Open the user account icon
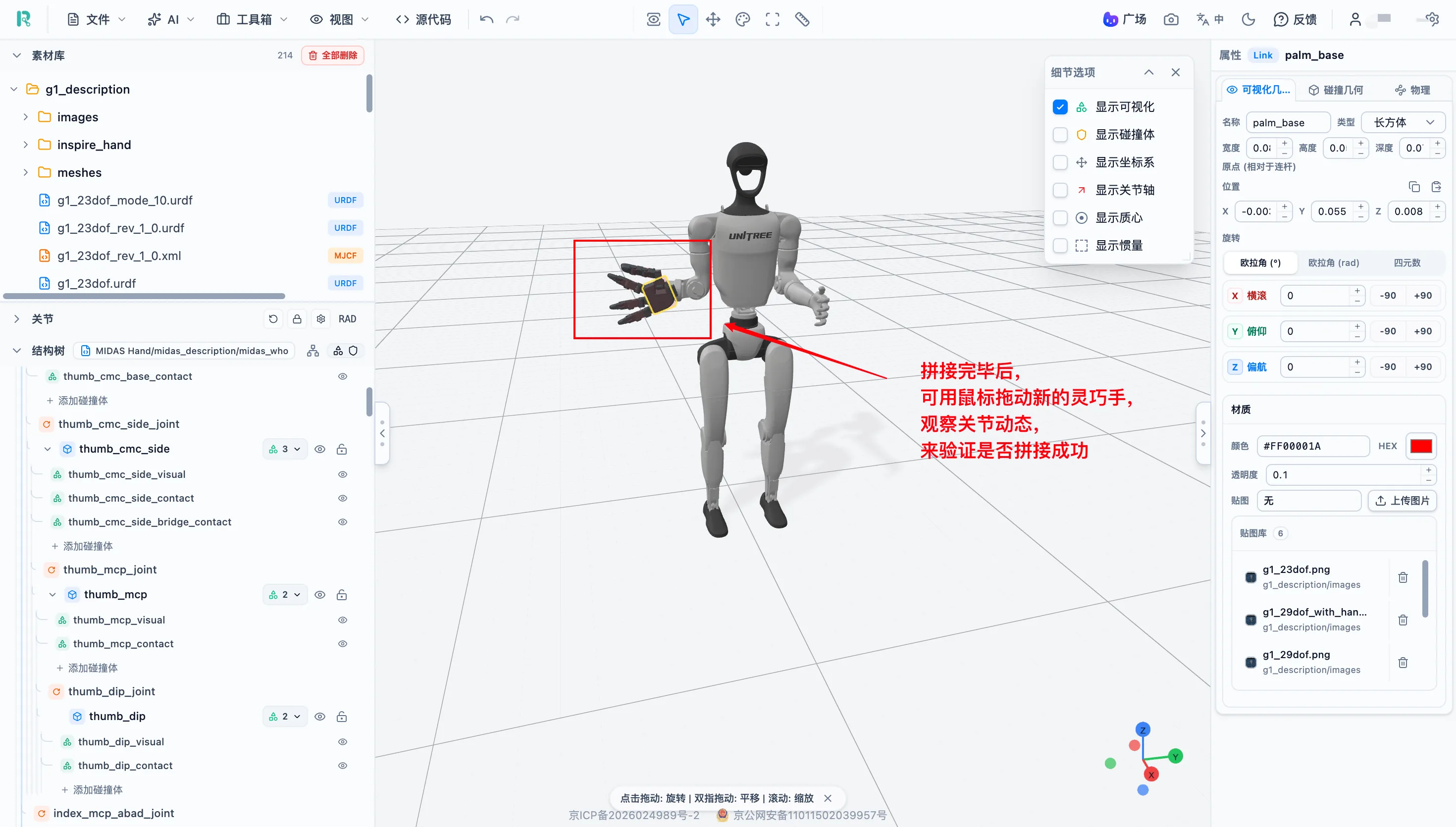The width and height of the screenshot is (1456, 827). click(1355, 19)
